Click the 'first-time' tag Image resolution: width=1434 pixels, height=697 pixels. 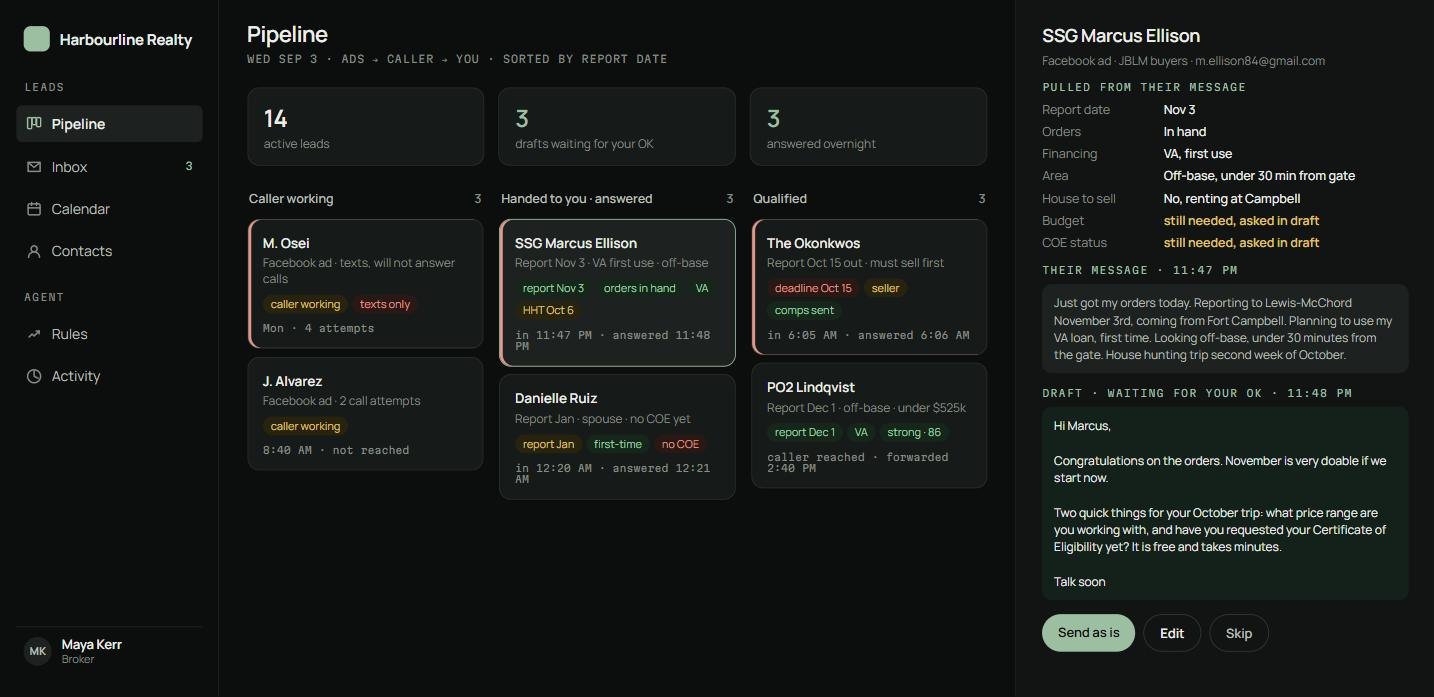click(618, 444)
